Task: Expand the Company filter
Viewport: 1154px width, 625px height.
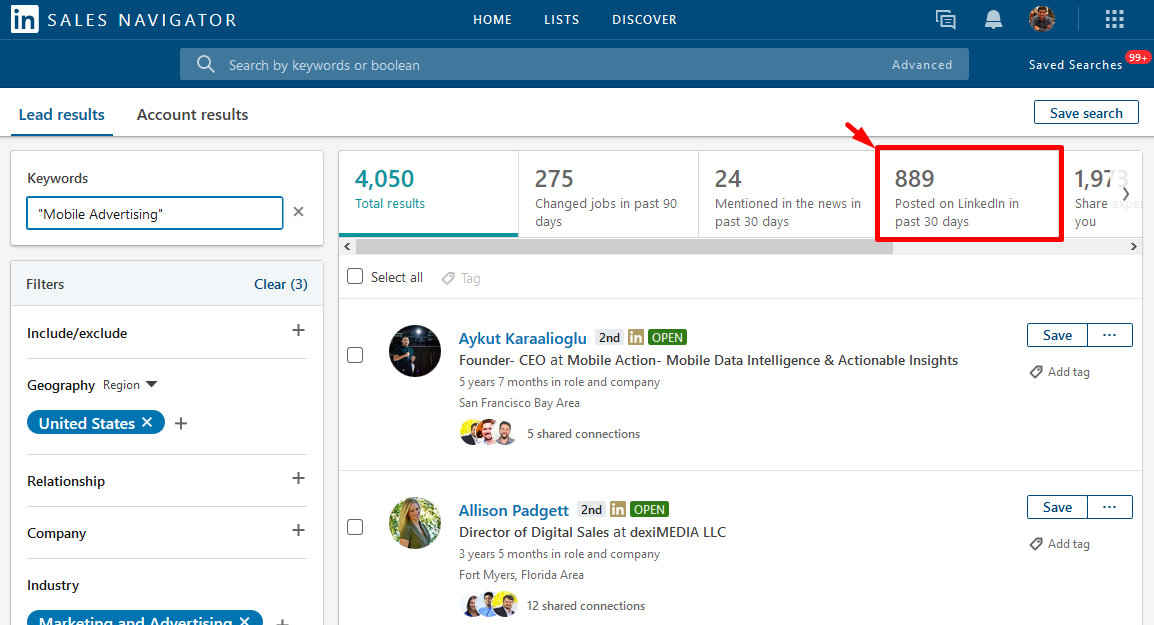Action: (298, 530)
